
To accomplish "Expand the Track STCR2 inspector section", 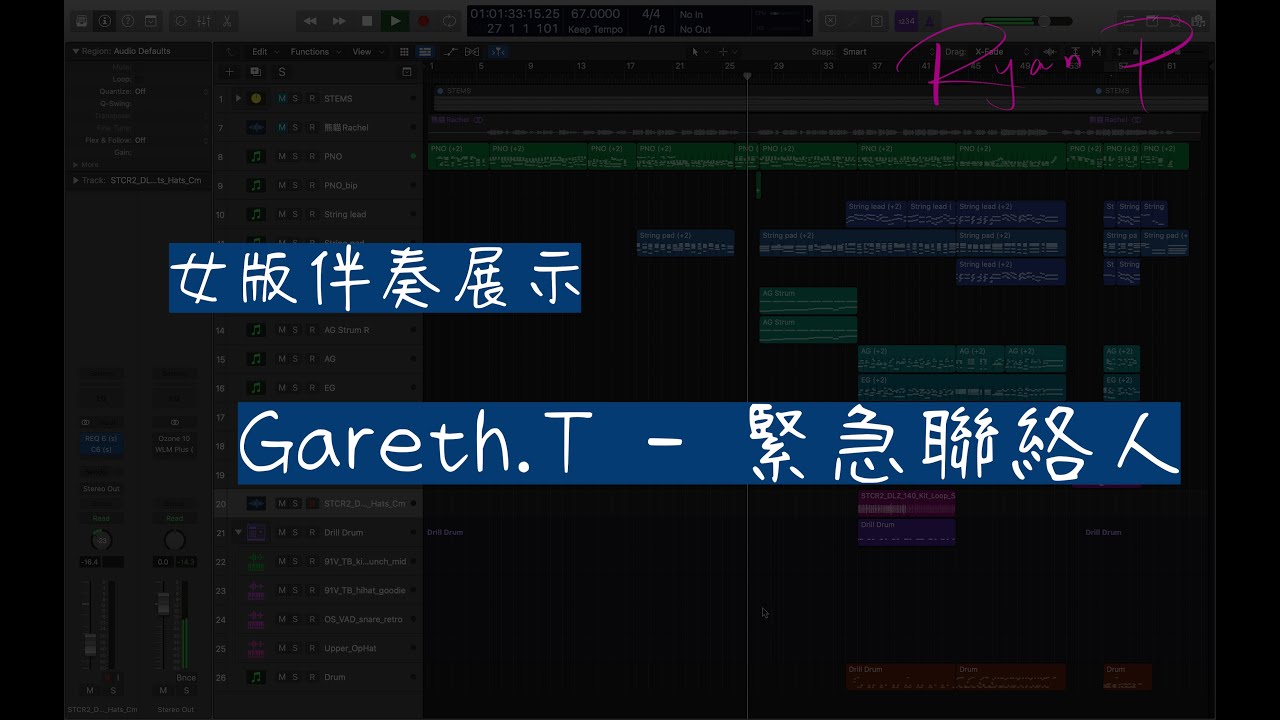I will click(x=75, y=181).
